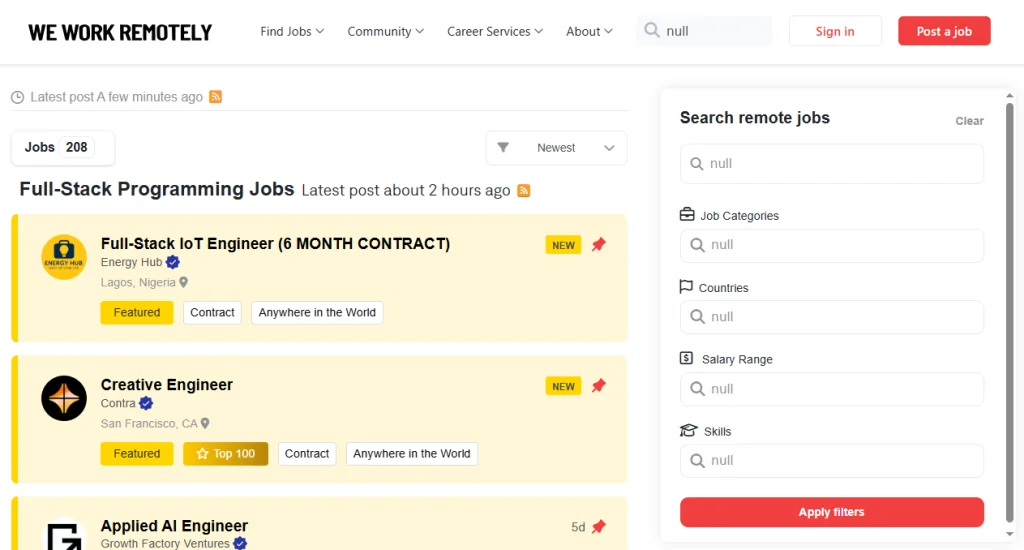Viewport: 1024px width, 550px height.
Task: Click Energy Hub verified badge icon
Action: [172, 262]
